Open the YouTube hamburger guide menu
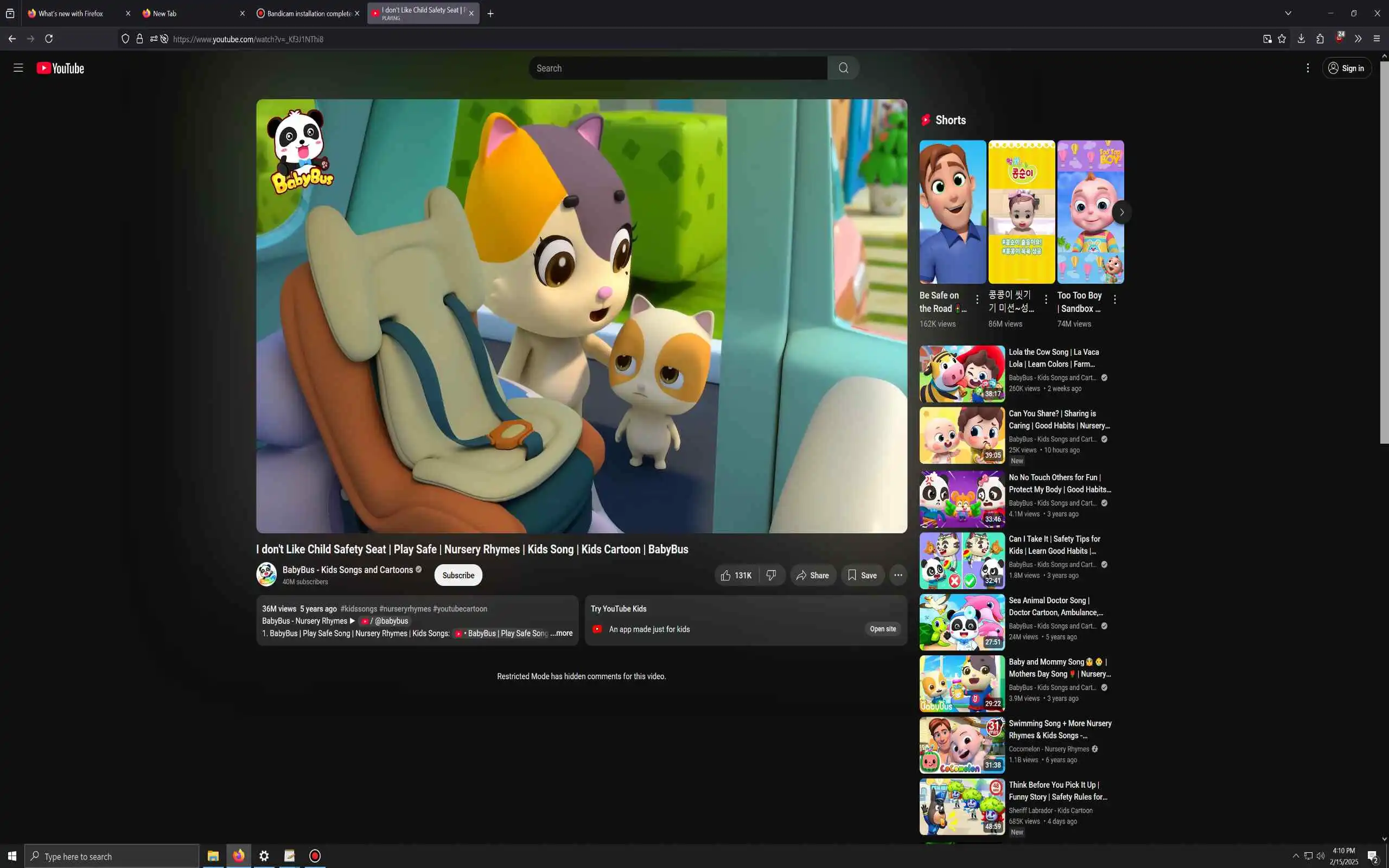This screenshot has height=868, width=1389. point(18,68)
